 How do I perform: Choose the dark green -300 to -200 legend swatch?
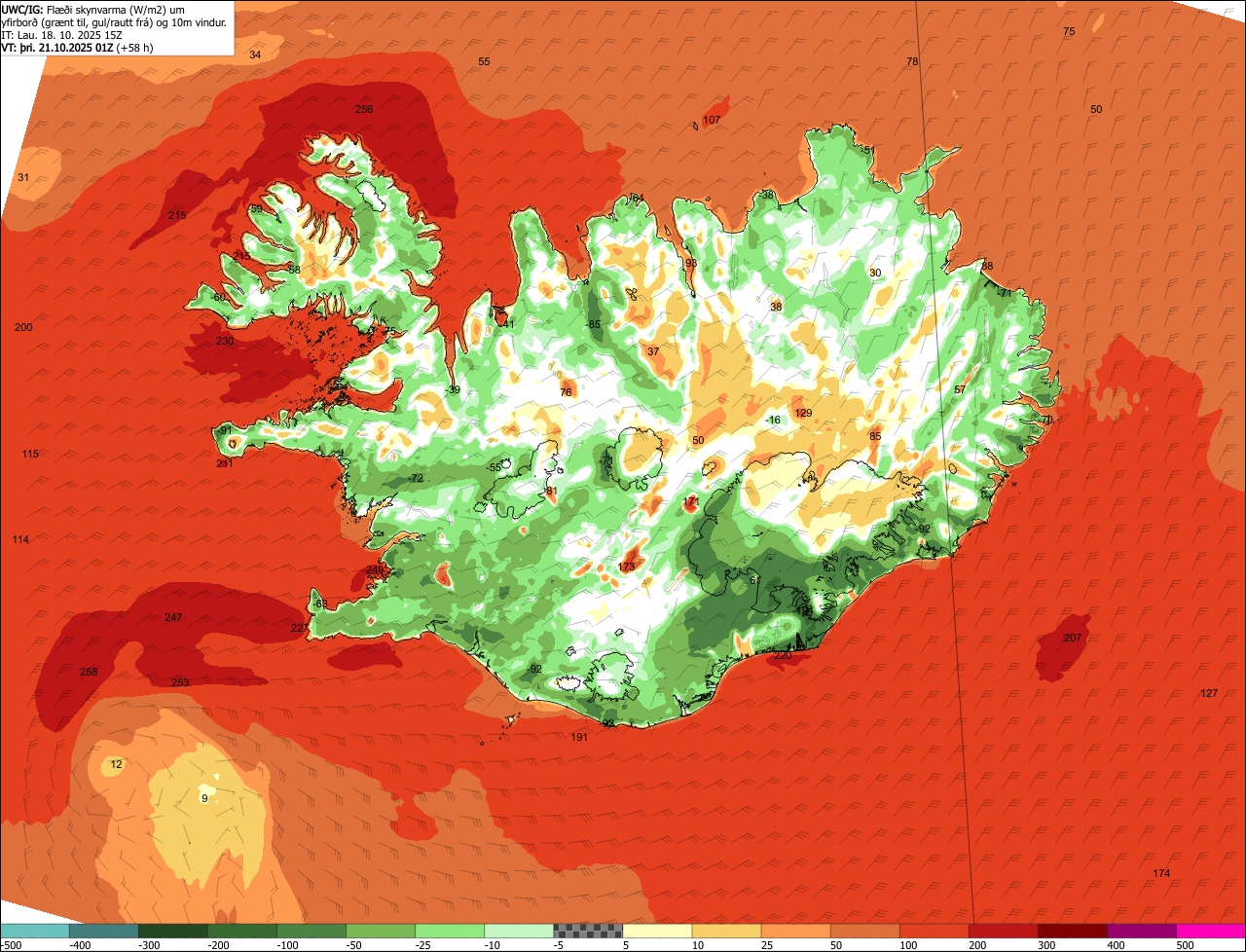172,931
